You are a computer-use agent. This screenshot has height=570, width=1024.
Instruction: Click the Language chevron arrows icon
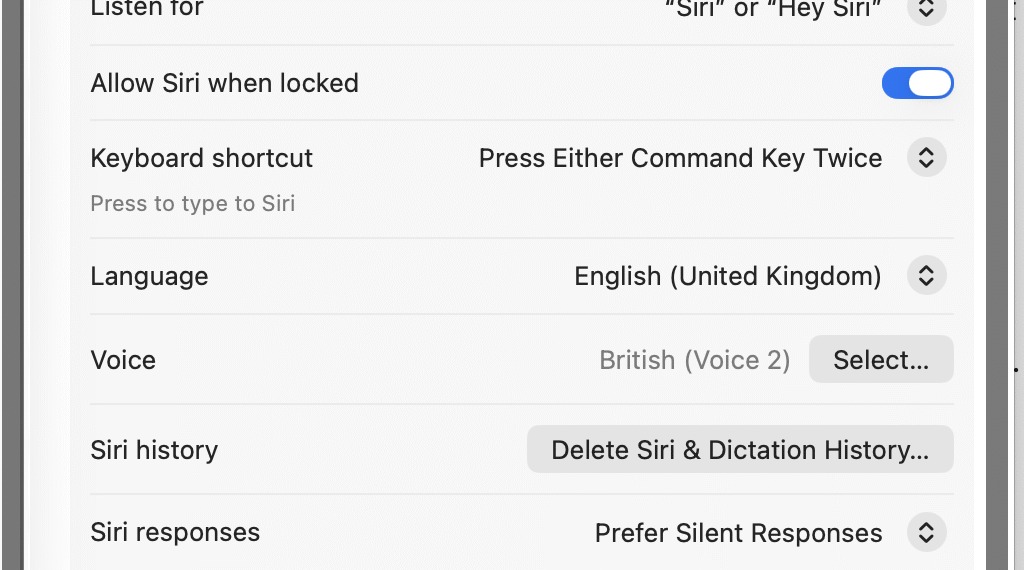point(926,276)
